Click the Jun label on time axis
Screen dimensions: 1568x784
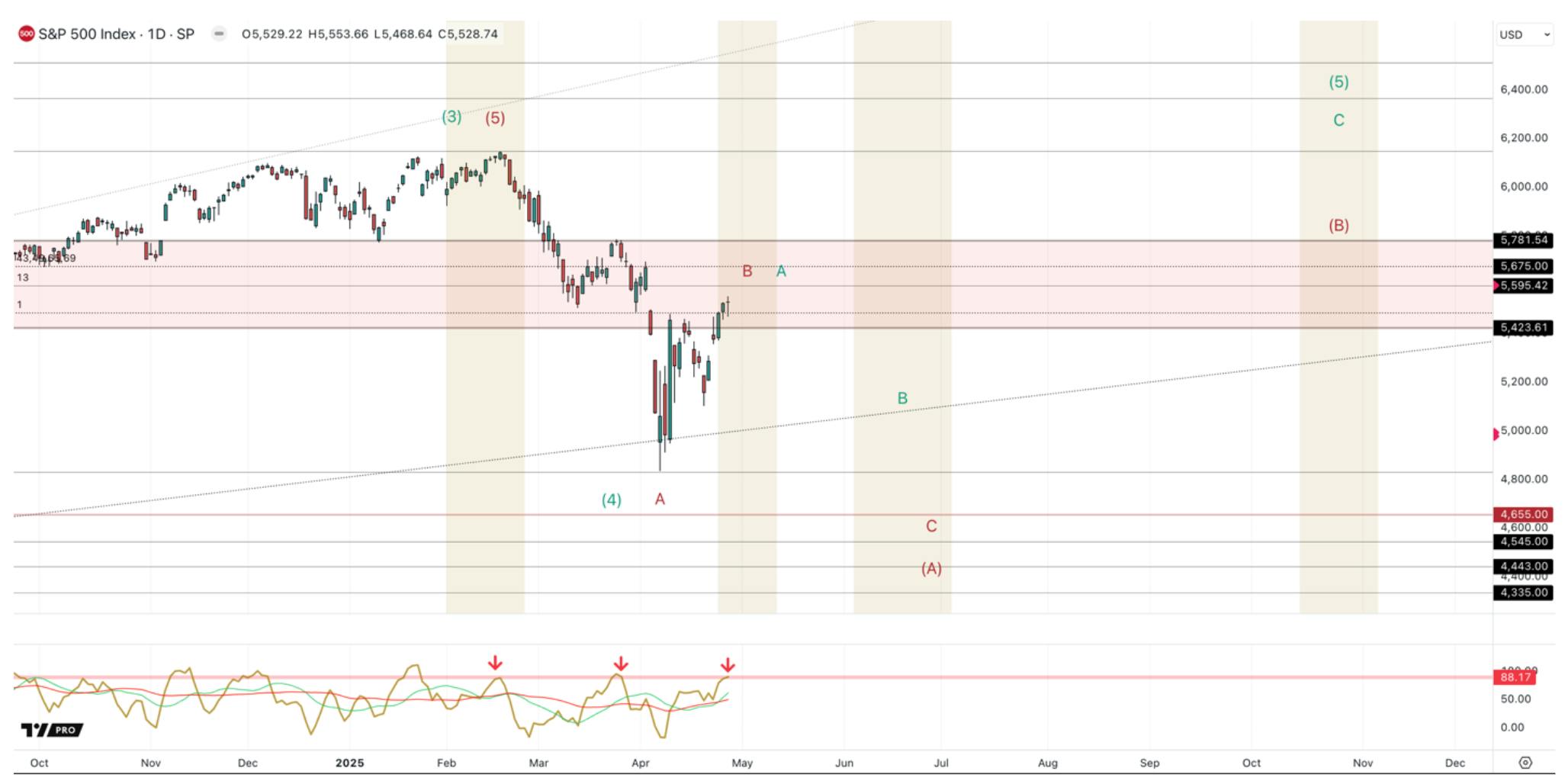844,763
